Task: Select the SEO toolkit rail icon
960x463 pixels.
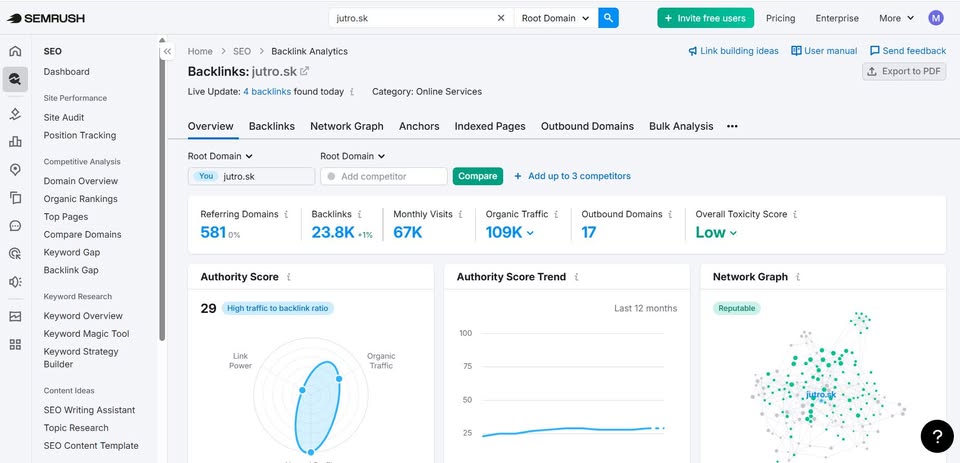Action: (15, 79)
